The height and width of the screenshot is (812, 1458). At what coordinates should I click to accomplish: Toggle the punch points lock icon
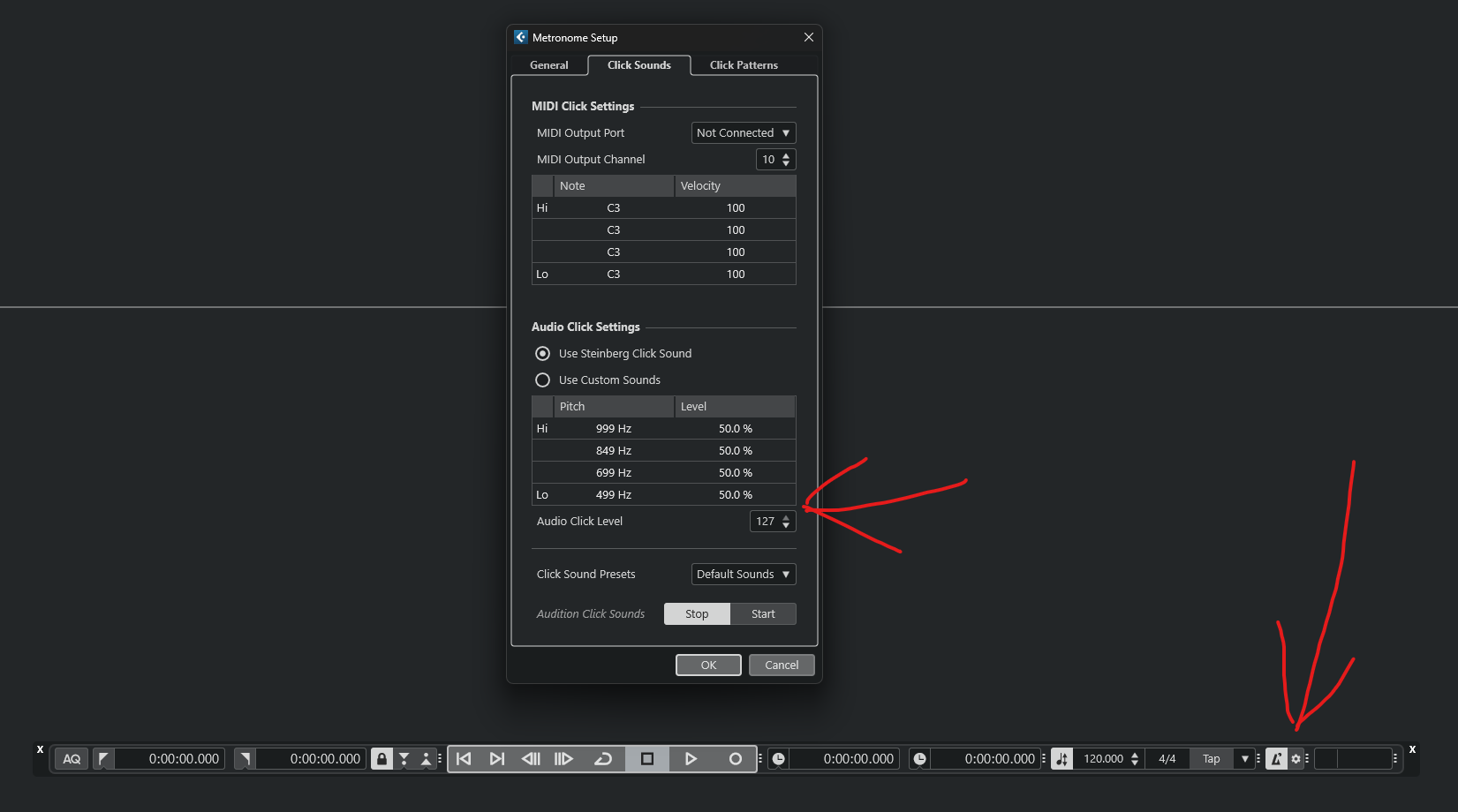(381, 759)
